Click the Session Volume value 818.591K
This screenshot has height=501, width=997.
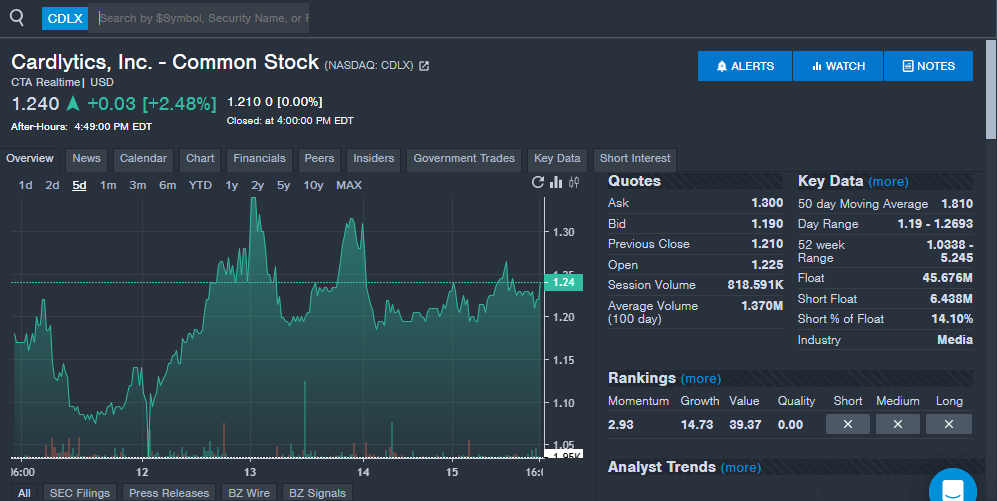[x=755, y=285]
